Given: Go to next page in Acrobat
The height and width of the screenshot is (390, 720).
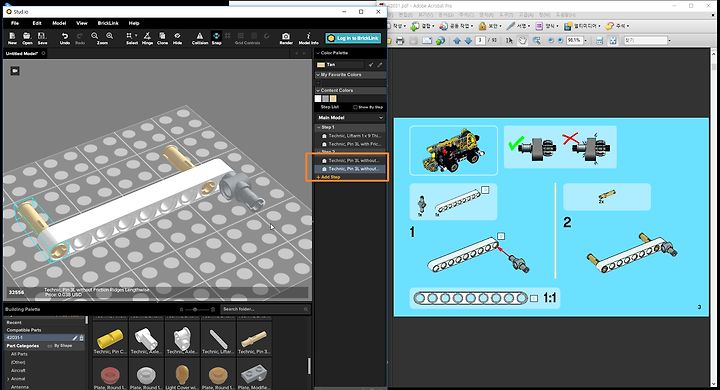Looking at the screenshot, I should point(467,40).
